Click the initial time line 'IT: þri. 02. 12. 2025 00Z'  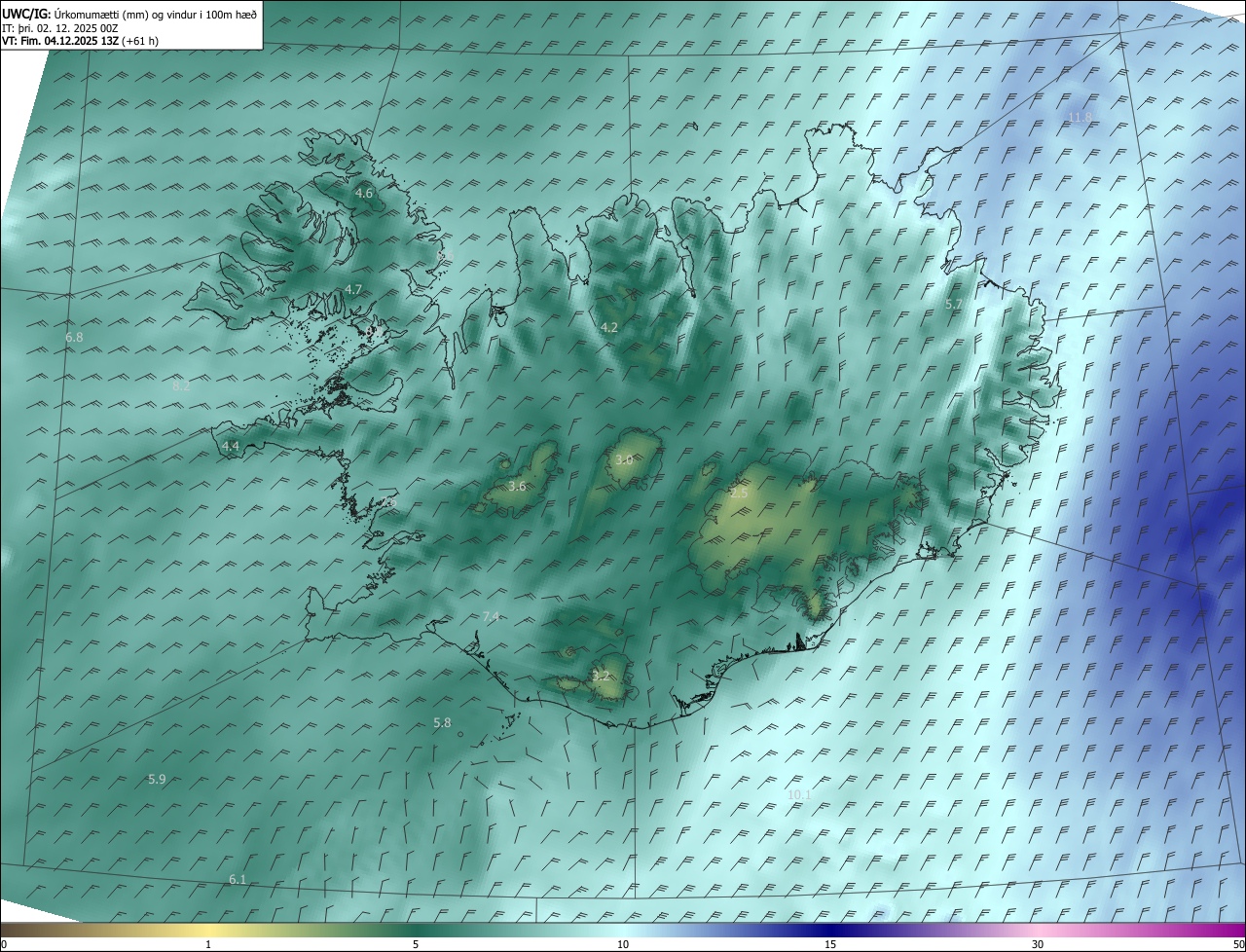pyautogui.click(x=60, y=28)
